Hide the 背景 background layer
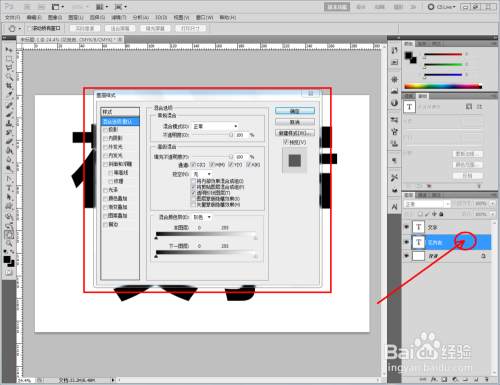This screenshot has width=500, height=385. (x=406, y=256)
